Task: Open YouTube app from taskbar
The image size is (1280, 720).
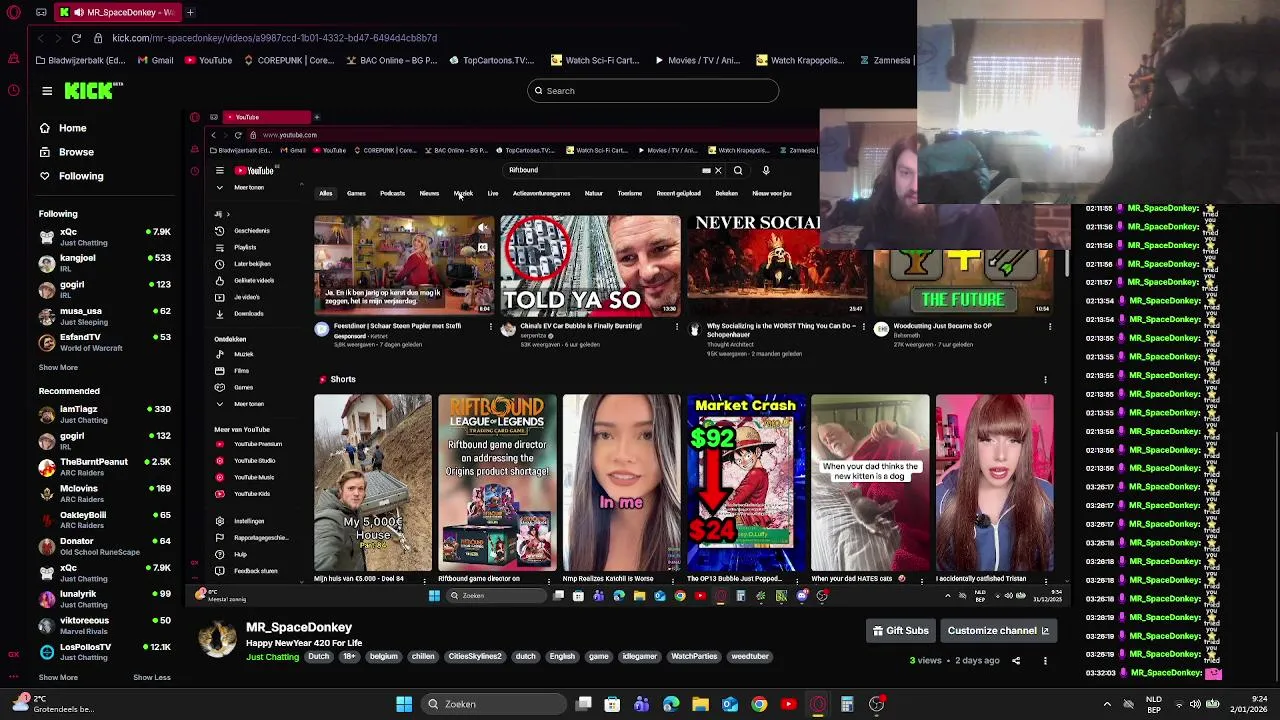Action: (x=788, y=704)
